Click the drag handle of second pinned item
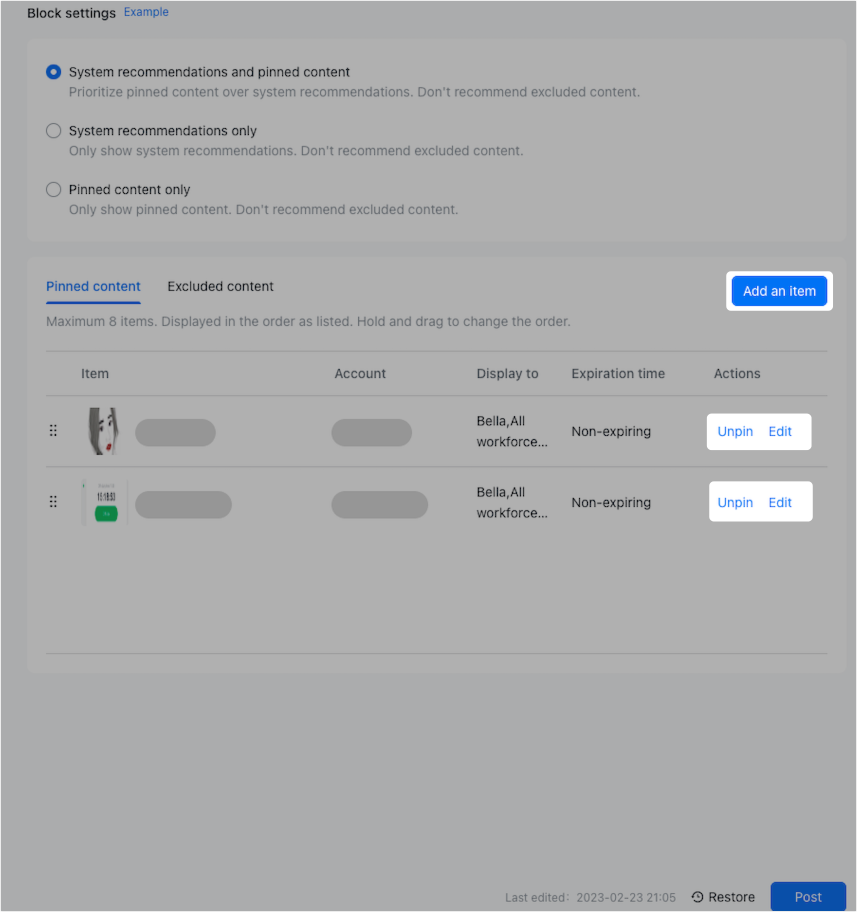This screenshot has width=857, height=912. [53, 501]
